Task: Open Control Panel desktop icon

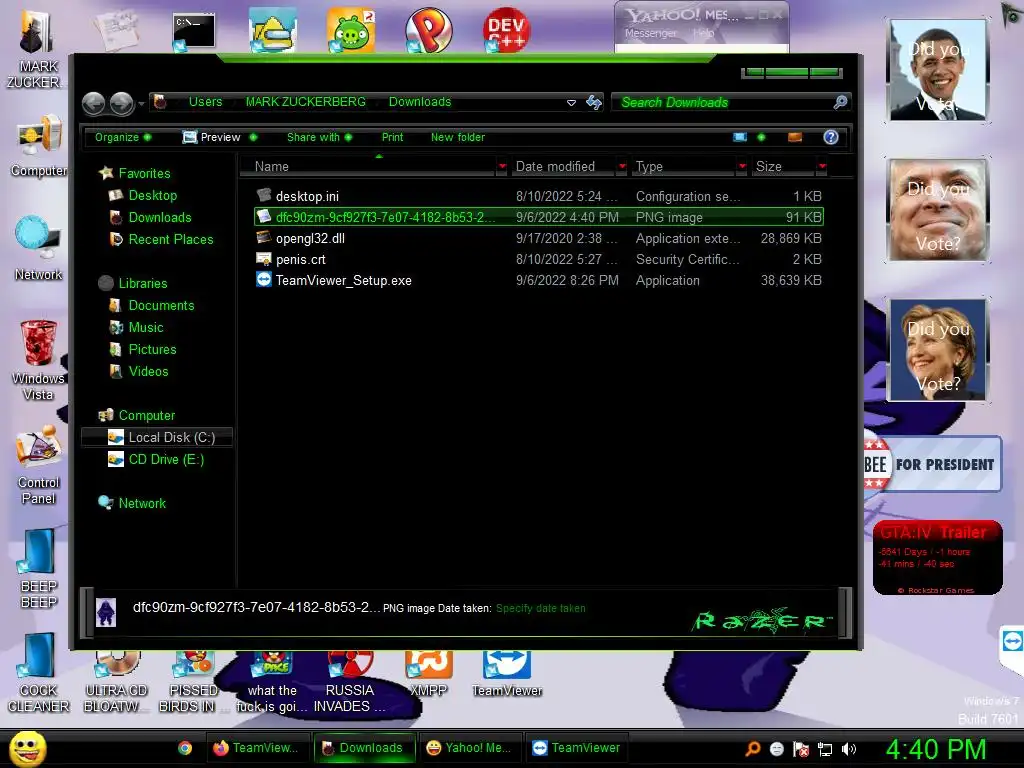Action: point(39,466)
